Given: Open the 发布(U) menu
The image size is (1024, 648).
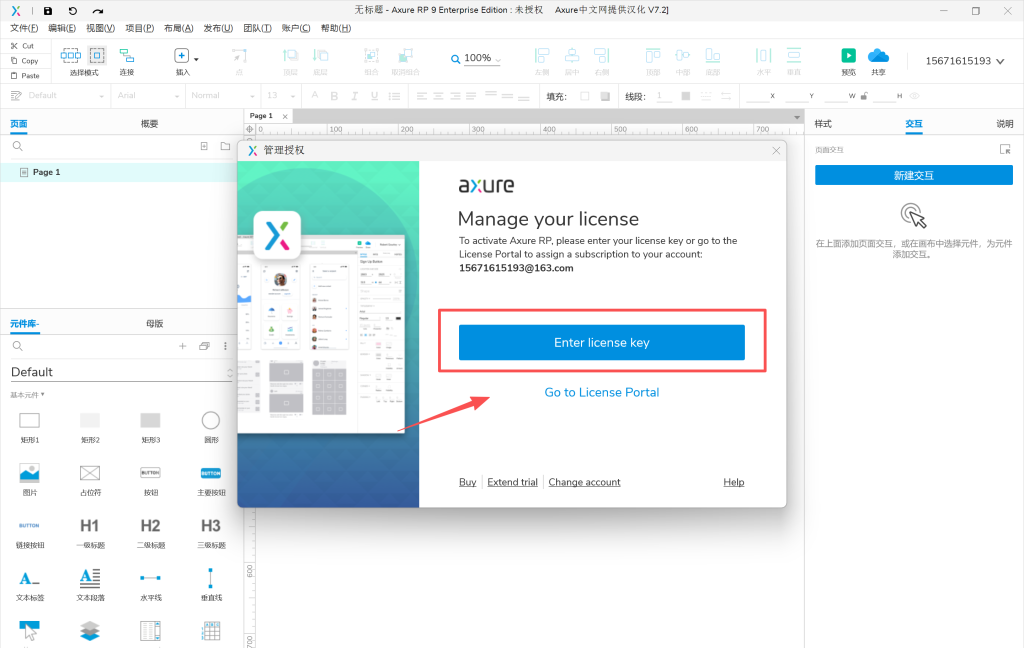Looking at the screenshot, I should coord(218,28).
